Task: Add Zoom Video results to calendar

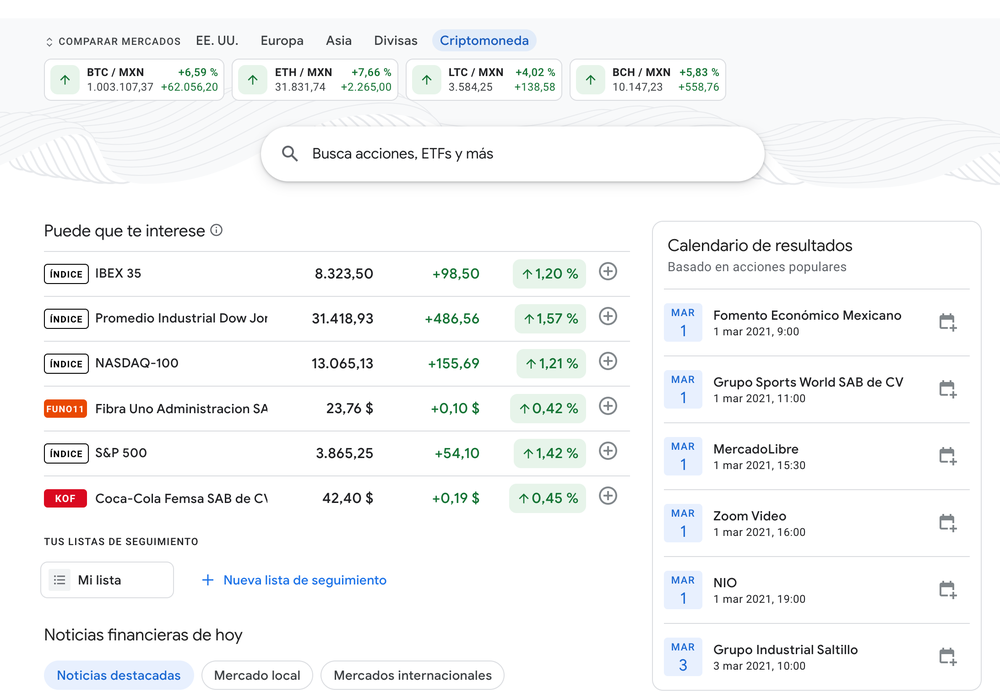Action: click(x=948, y=523)
